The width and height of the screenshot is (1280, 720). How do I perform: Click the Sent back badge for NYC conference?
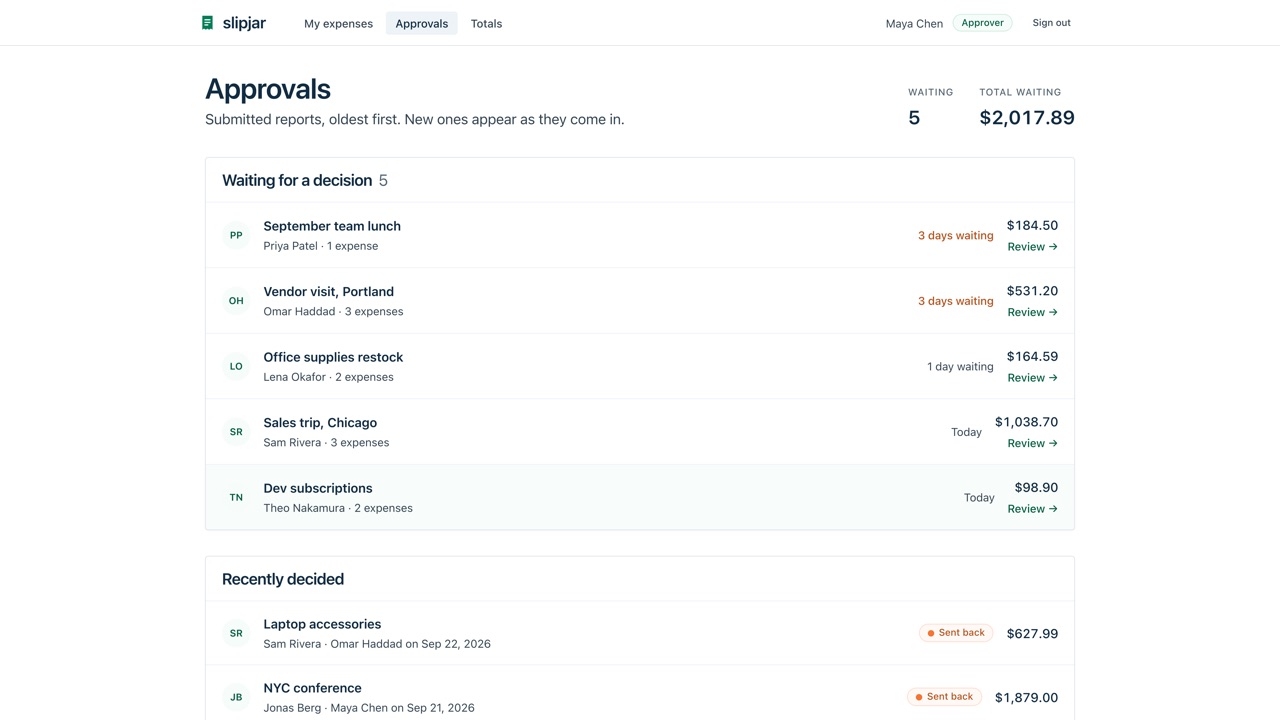pyautogui.click(x=944, y=697)
